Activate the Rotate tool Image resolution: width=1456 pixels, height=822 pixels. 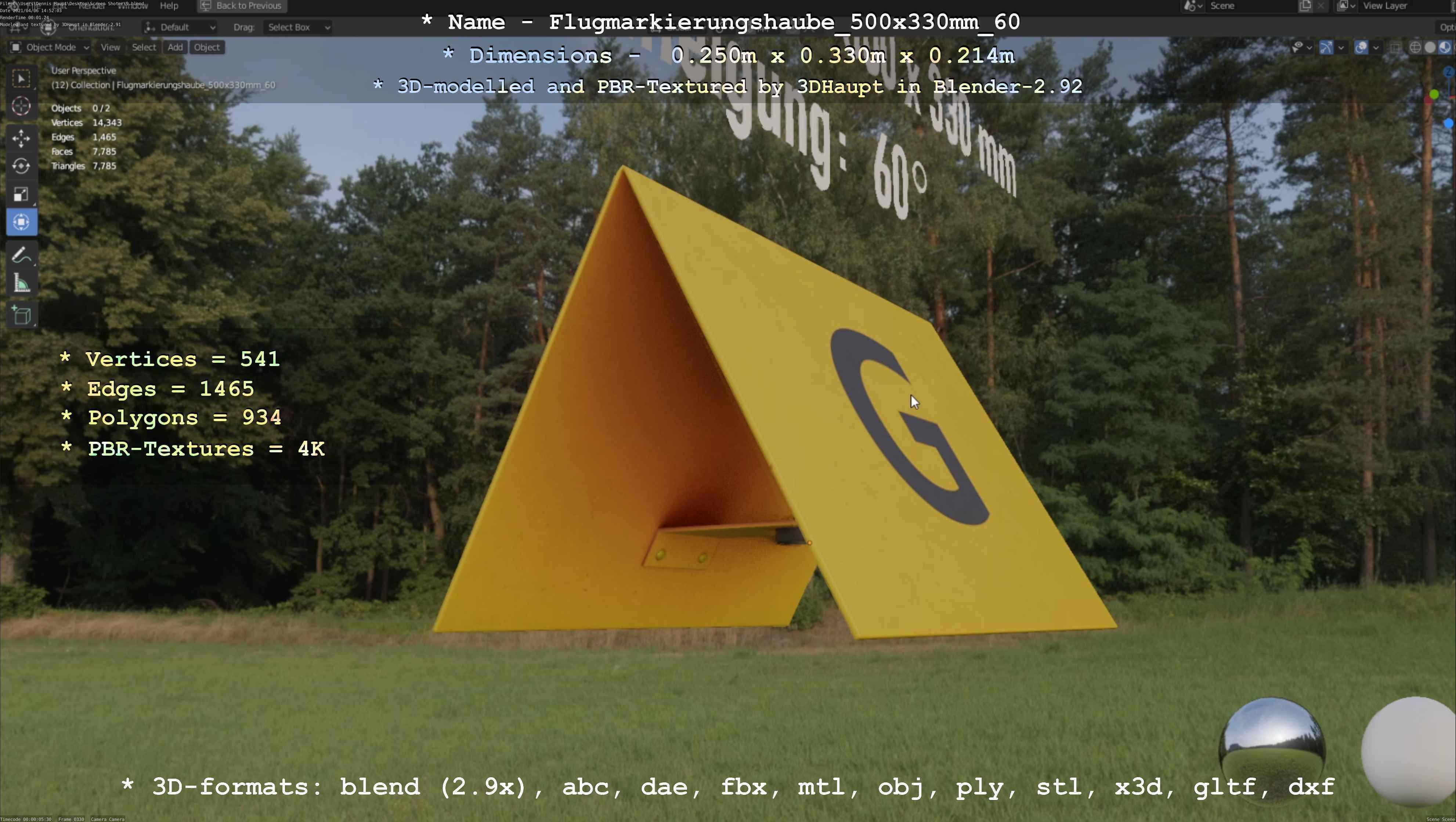pos(21,166)
